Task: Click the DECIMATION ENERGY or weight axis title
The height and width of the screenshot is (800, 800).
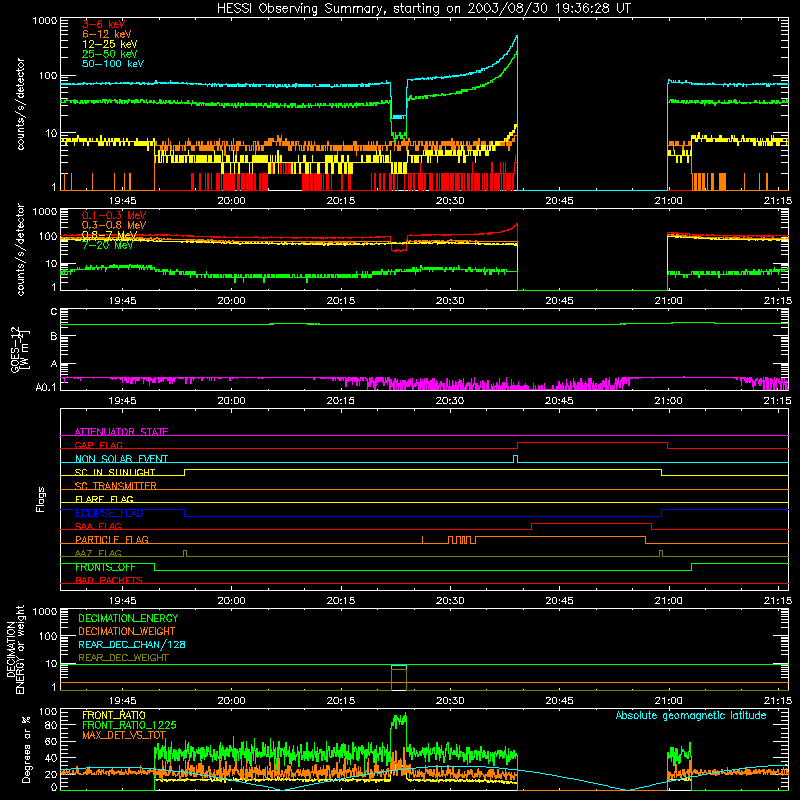Action: [x=16, y=649]
